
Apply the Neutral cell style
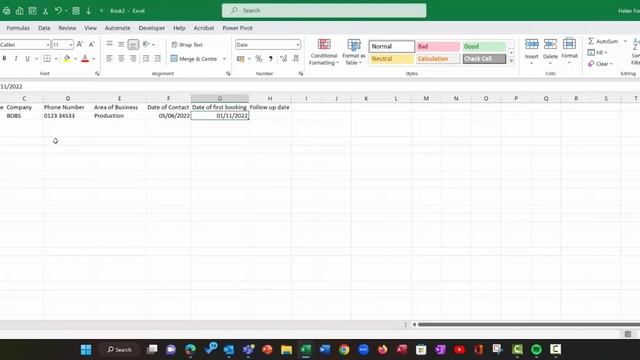[391, 59]
